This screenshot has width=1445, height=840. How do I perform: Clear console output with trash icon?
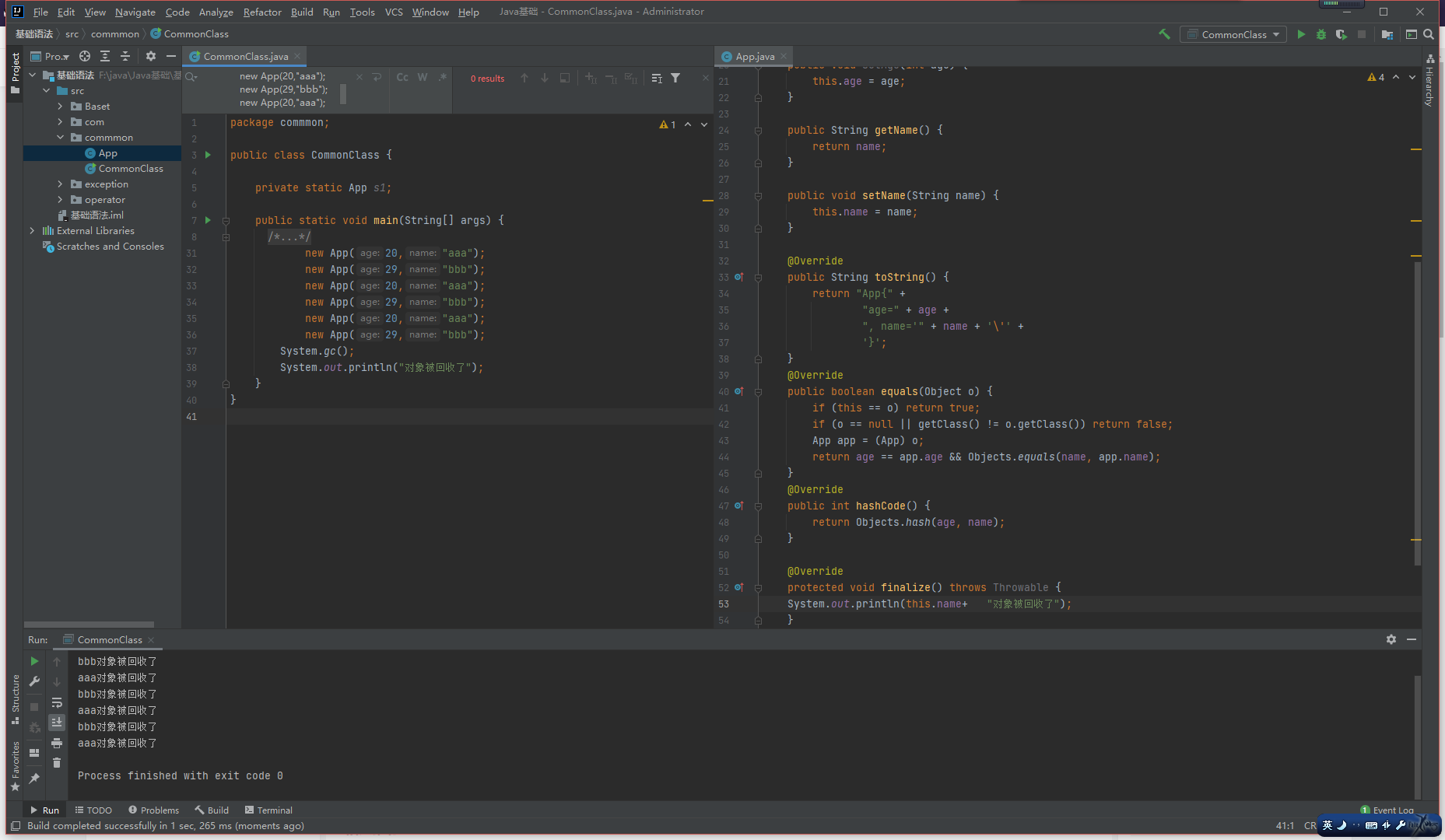[x=57, y=763]
